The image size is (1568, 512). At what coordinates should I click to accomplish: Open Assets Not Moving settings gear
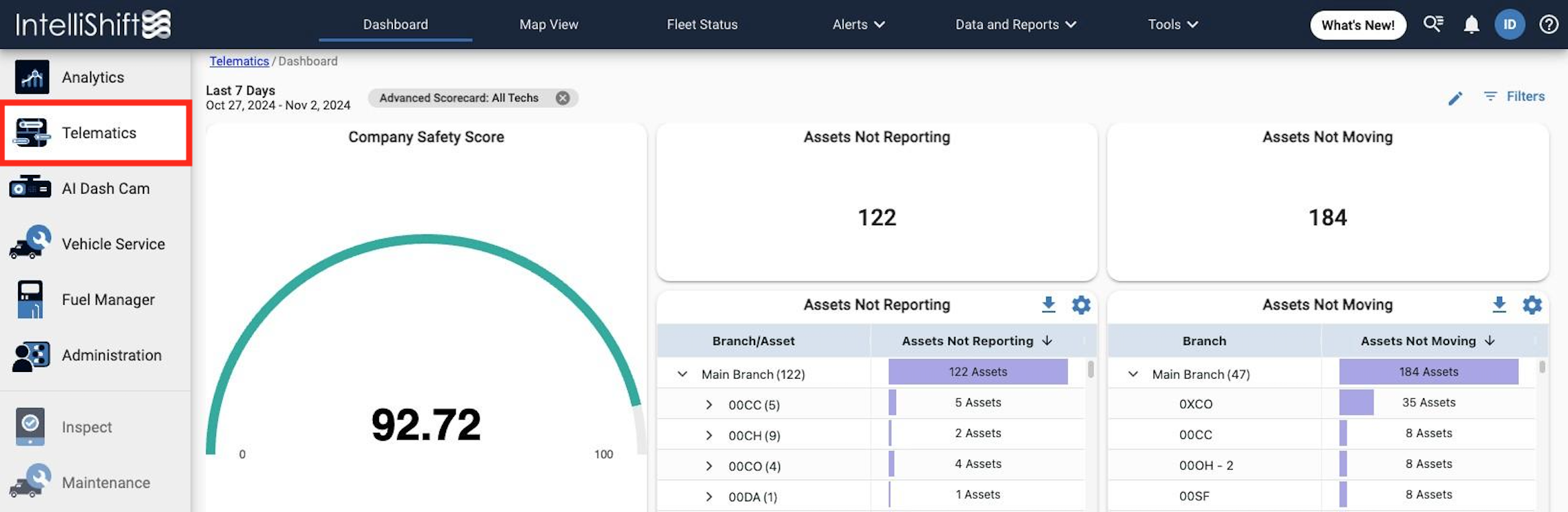pyautogui.click(x=1532, y=305)
